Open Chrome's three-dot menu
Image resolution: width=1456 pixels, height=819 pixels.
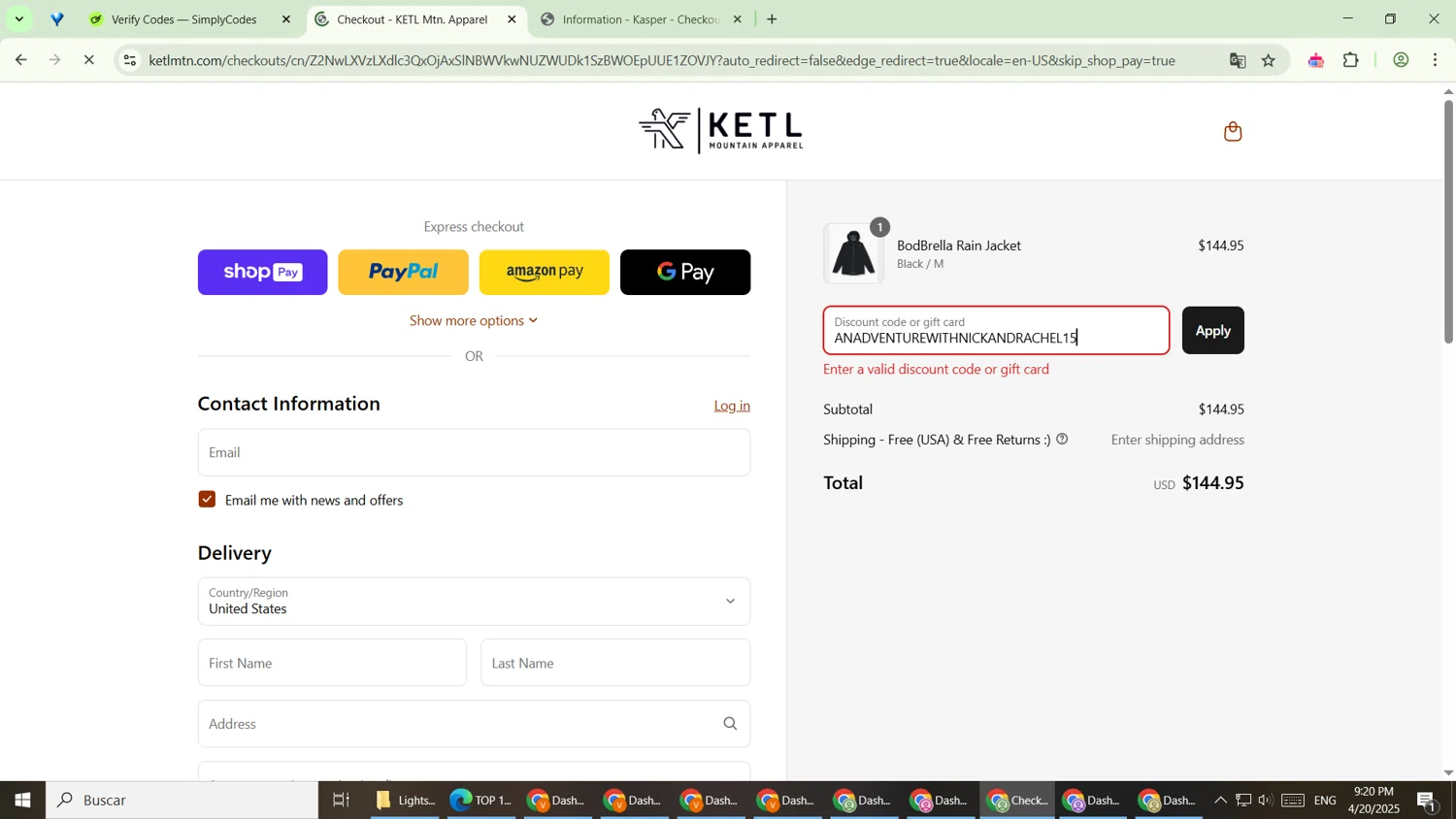click(x=1436, y=60)
